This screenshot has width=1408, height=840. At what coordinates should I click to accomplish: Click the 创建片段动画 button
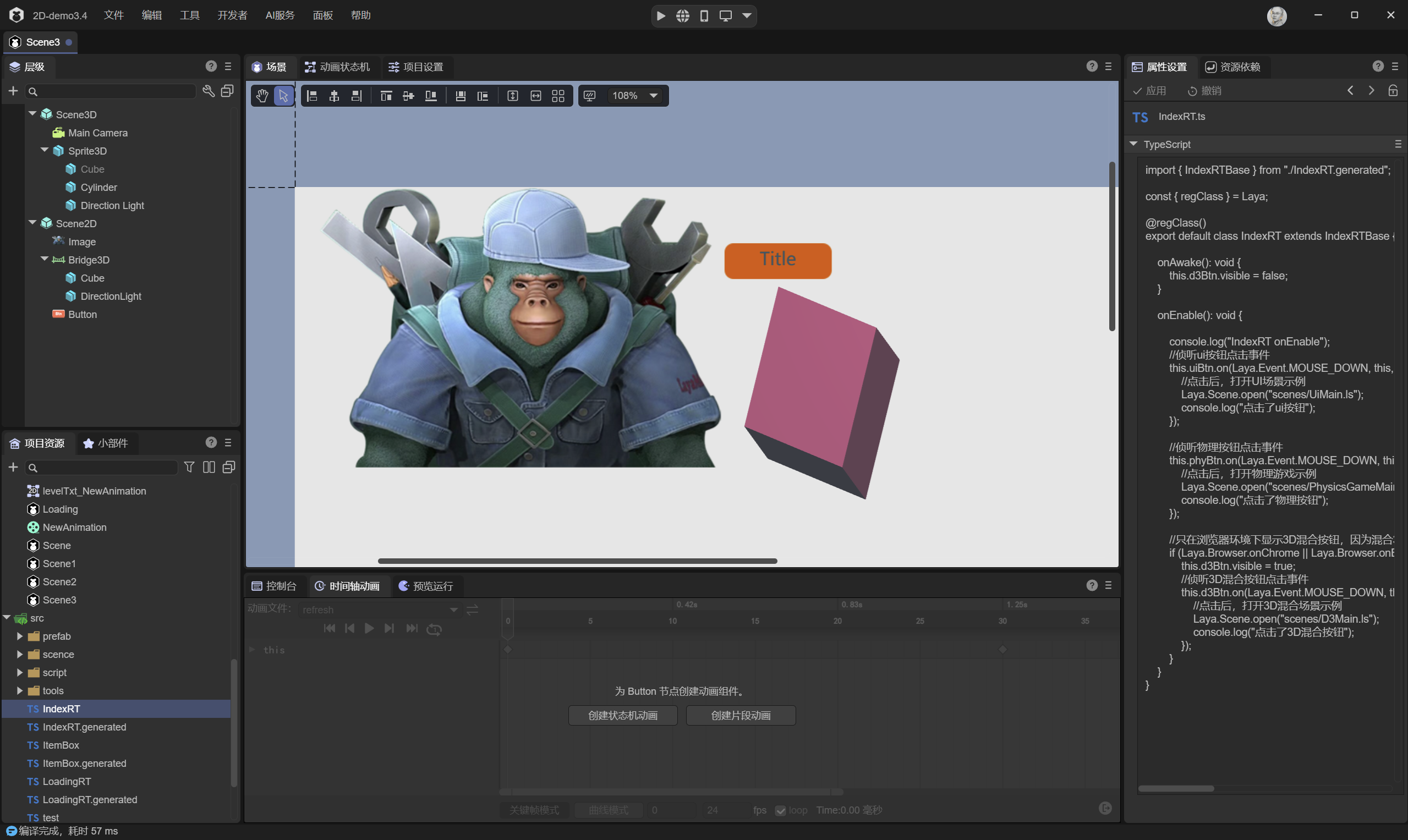pos(741,716)
